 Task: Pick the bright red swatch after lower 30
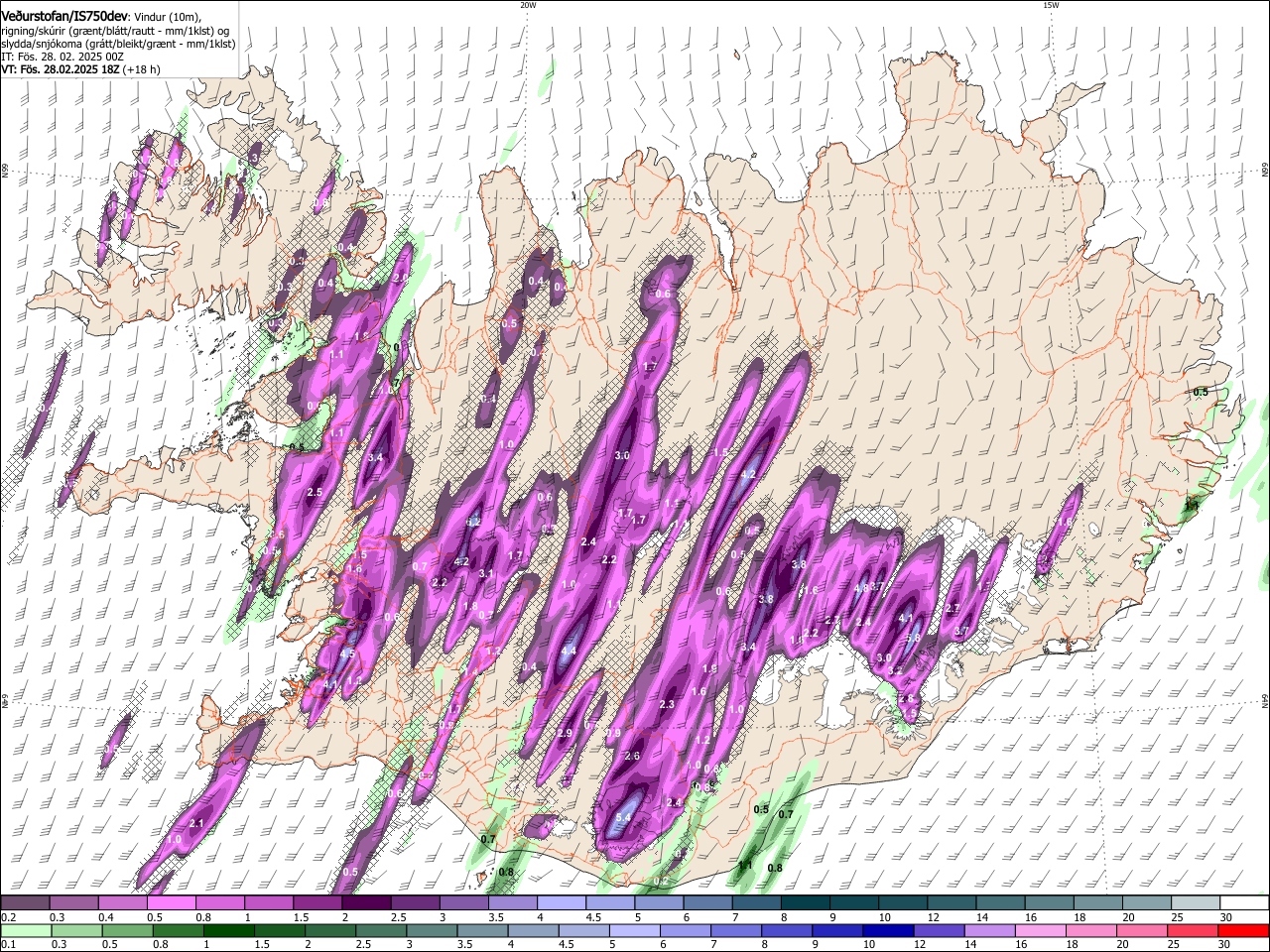(1244, 931)
